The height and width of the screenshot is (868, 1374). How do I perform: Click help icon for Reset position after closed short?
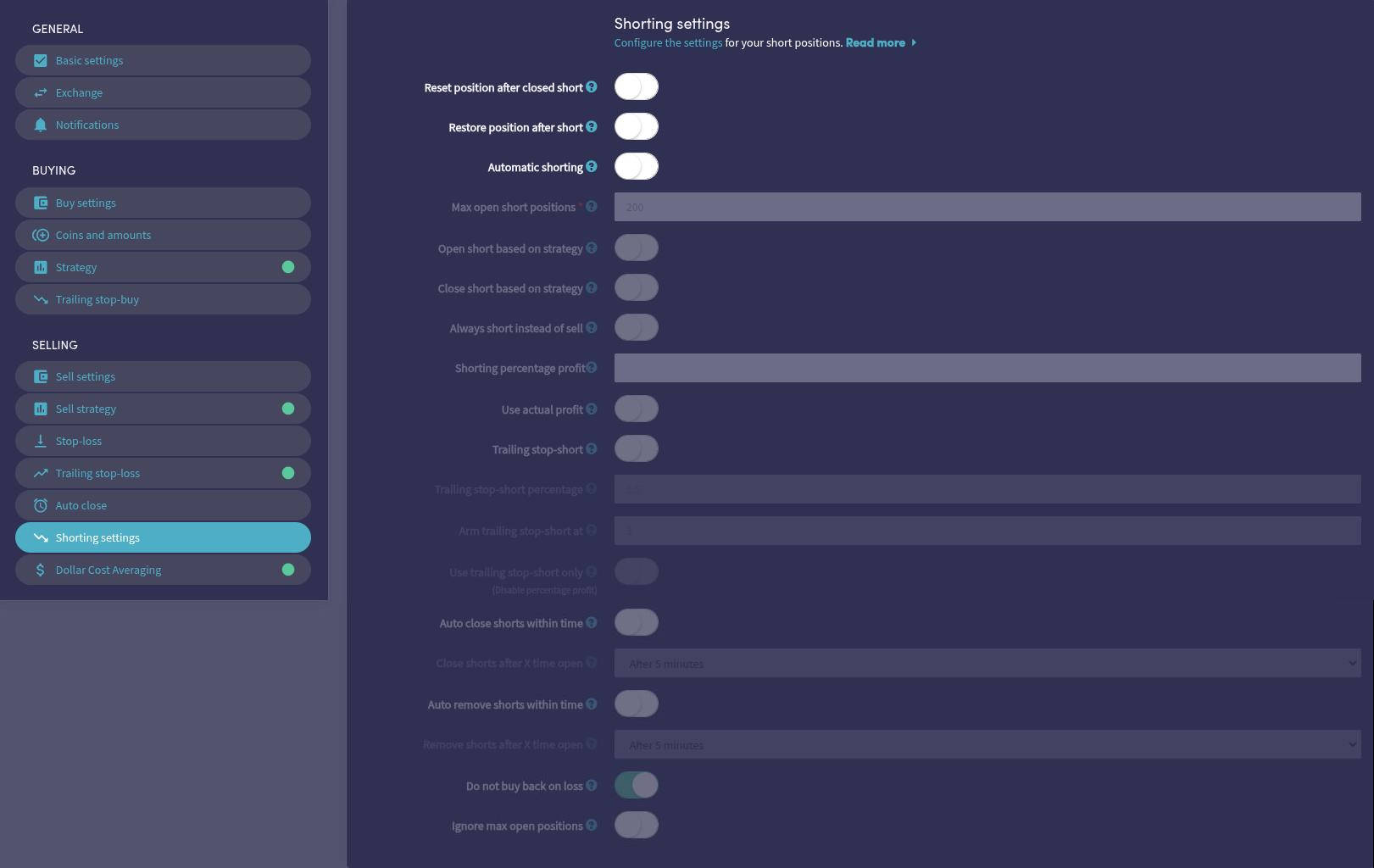click(592, 87)
